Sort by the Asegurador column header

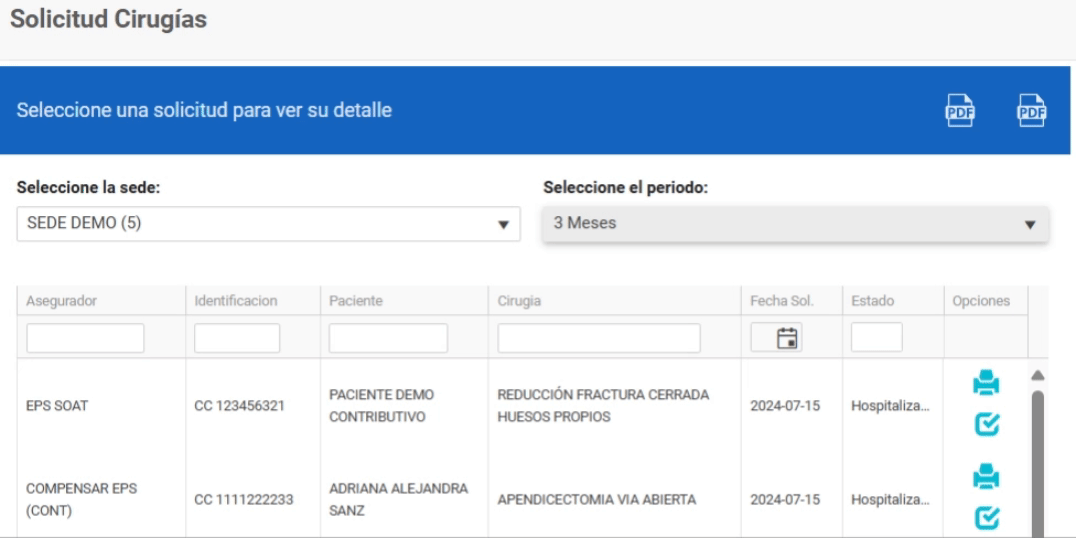coord(63,301)
